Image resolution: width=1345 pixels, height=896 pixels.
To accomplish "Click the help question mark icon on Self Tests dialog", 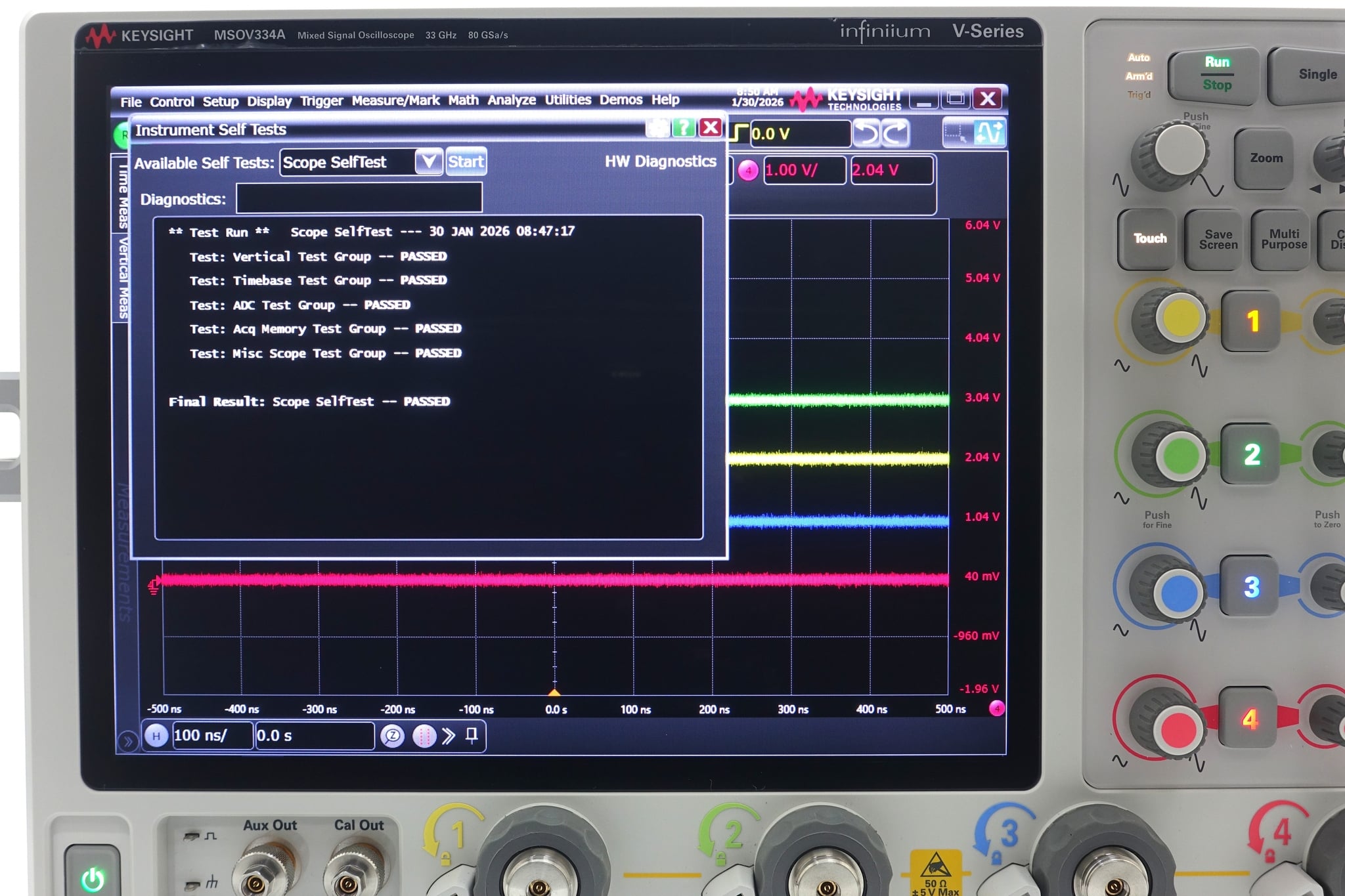I will pyautogui.click(x=683, y=129).
